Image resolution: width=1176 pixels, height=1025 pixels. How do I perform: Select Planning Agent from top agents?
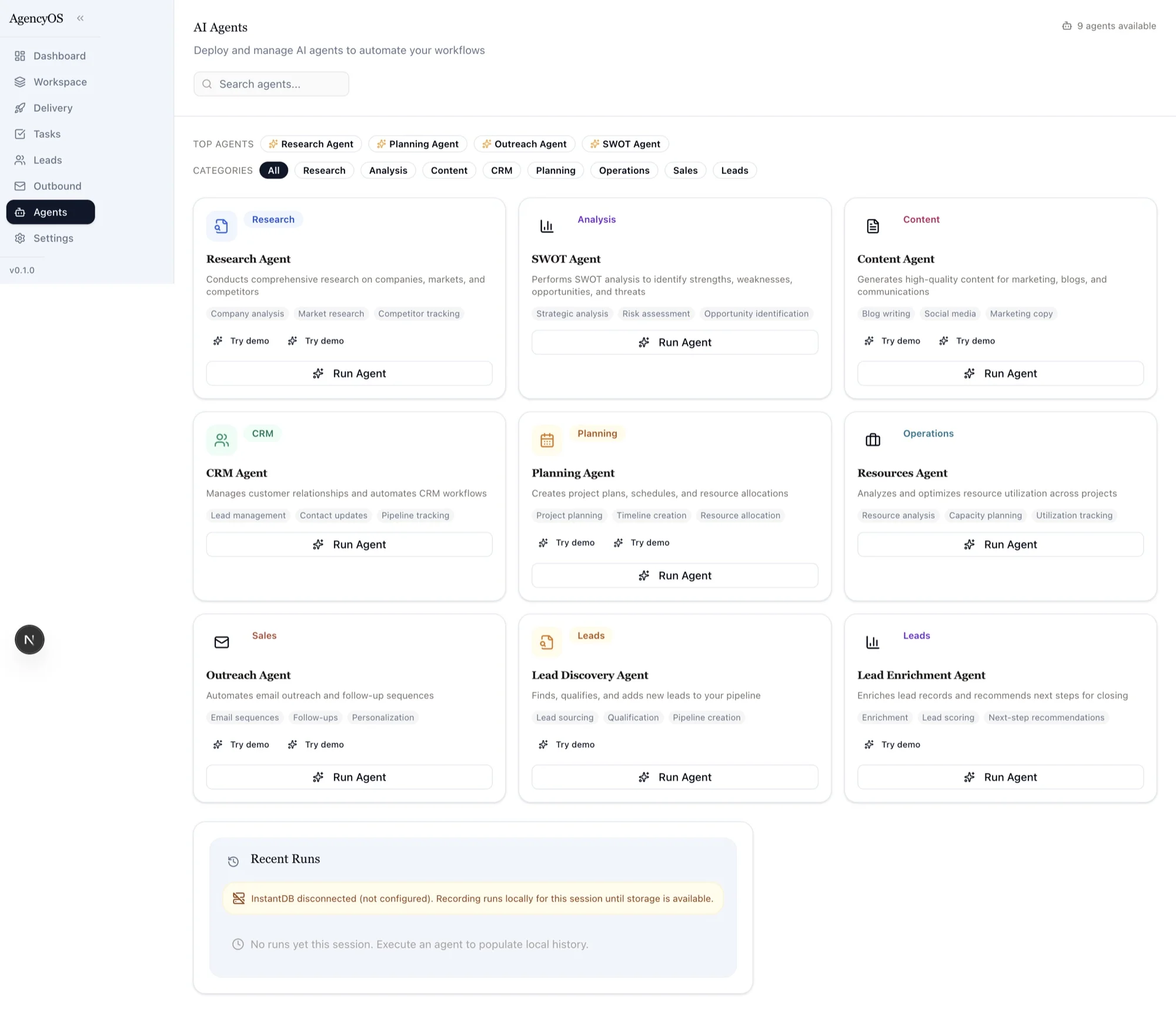[417, 144]
